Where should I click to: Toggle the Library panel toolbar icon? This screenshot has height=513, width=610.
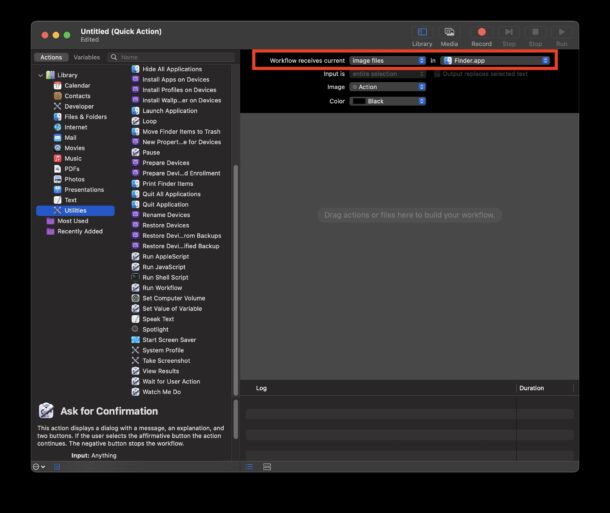421,33
